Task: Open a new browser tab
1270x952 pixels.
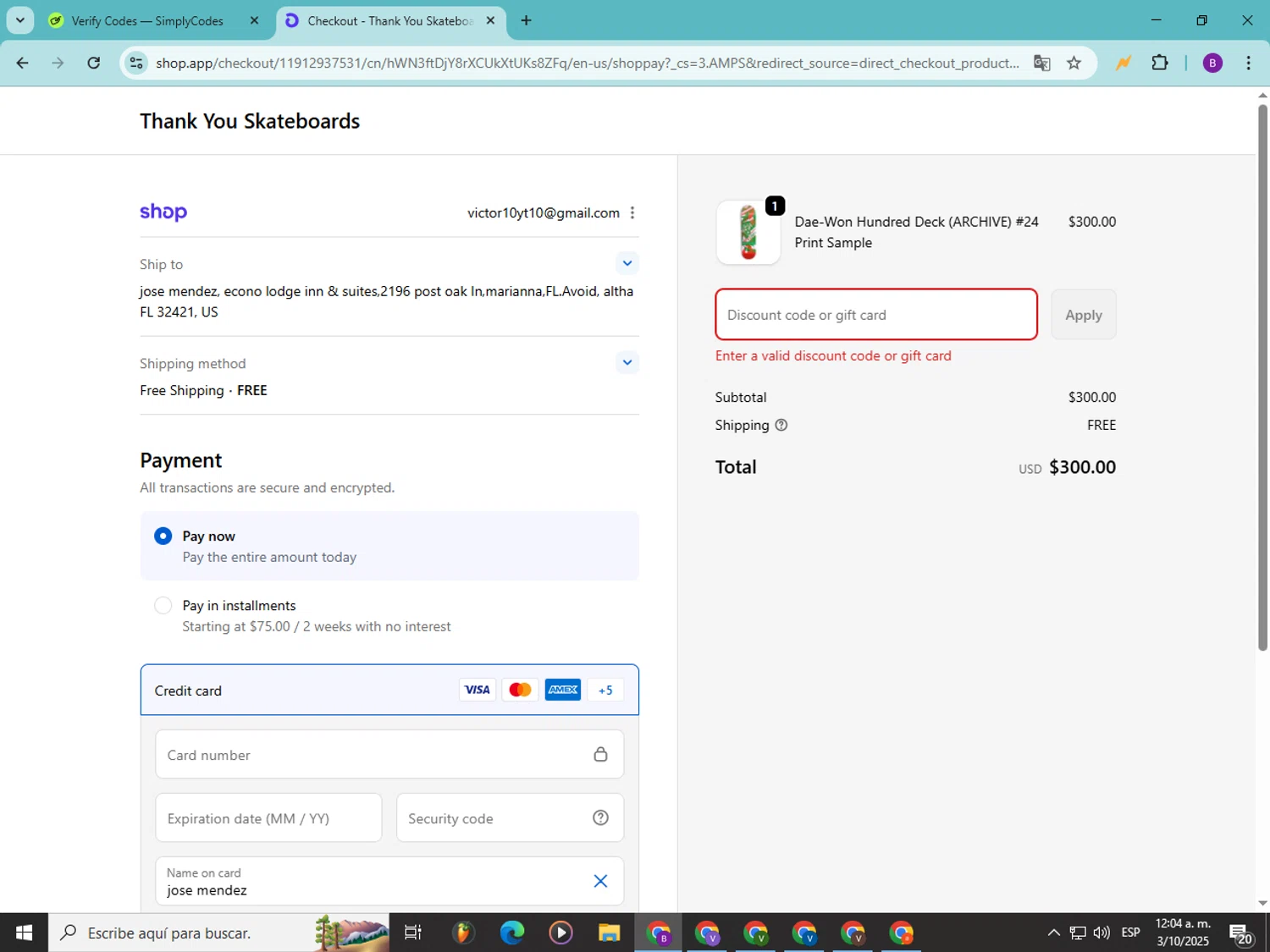Action: [526, 20]
